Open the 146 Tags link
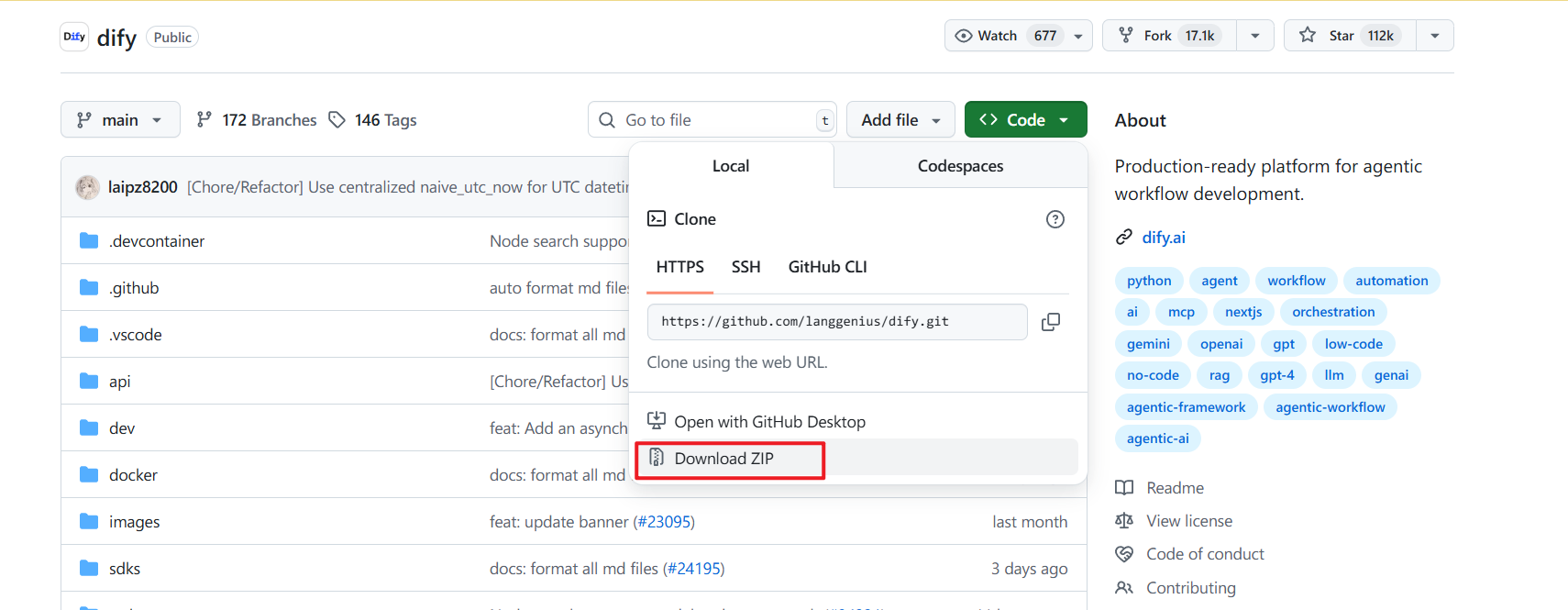The width and height of the screenshot is (1568, 610). 373,120
